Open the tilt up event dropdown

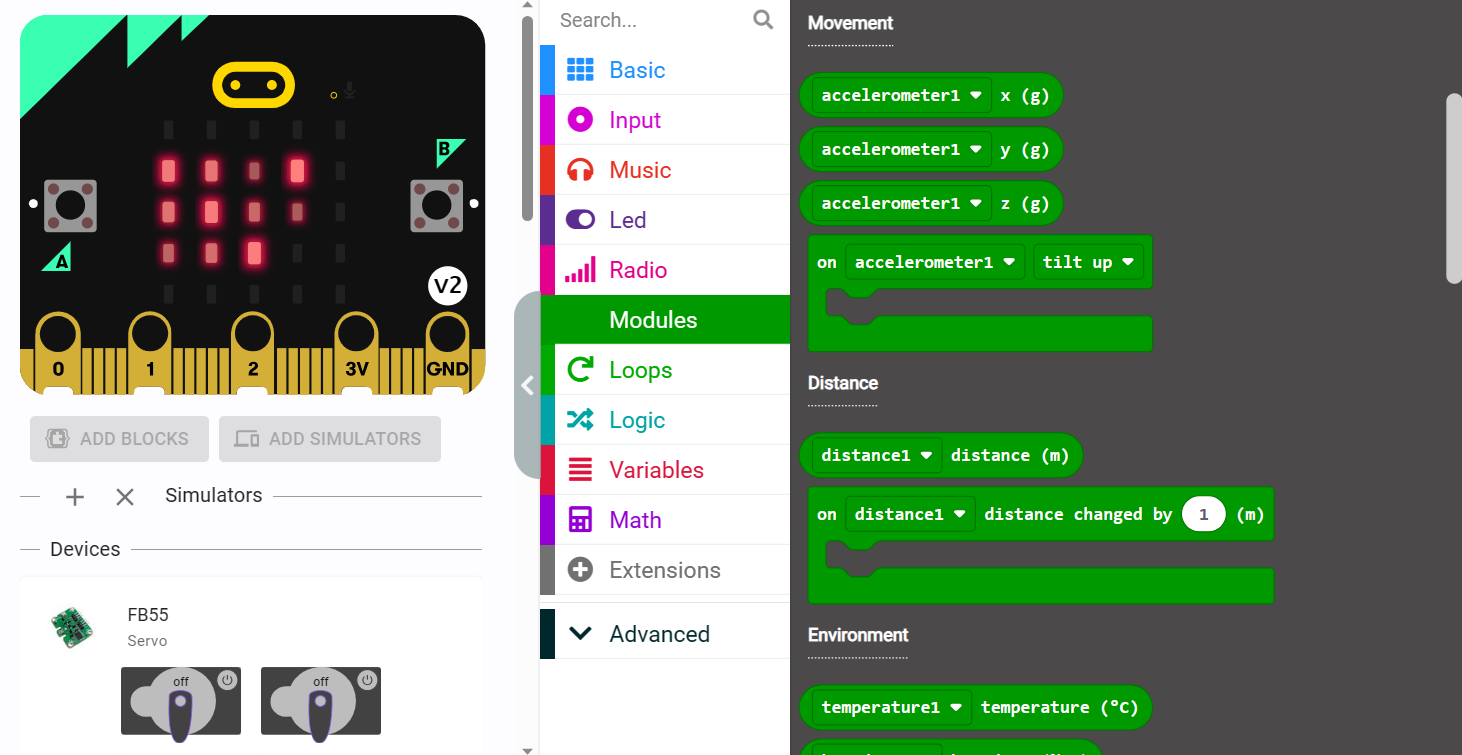[x=1088, y=262]
